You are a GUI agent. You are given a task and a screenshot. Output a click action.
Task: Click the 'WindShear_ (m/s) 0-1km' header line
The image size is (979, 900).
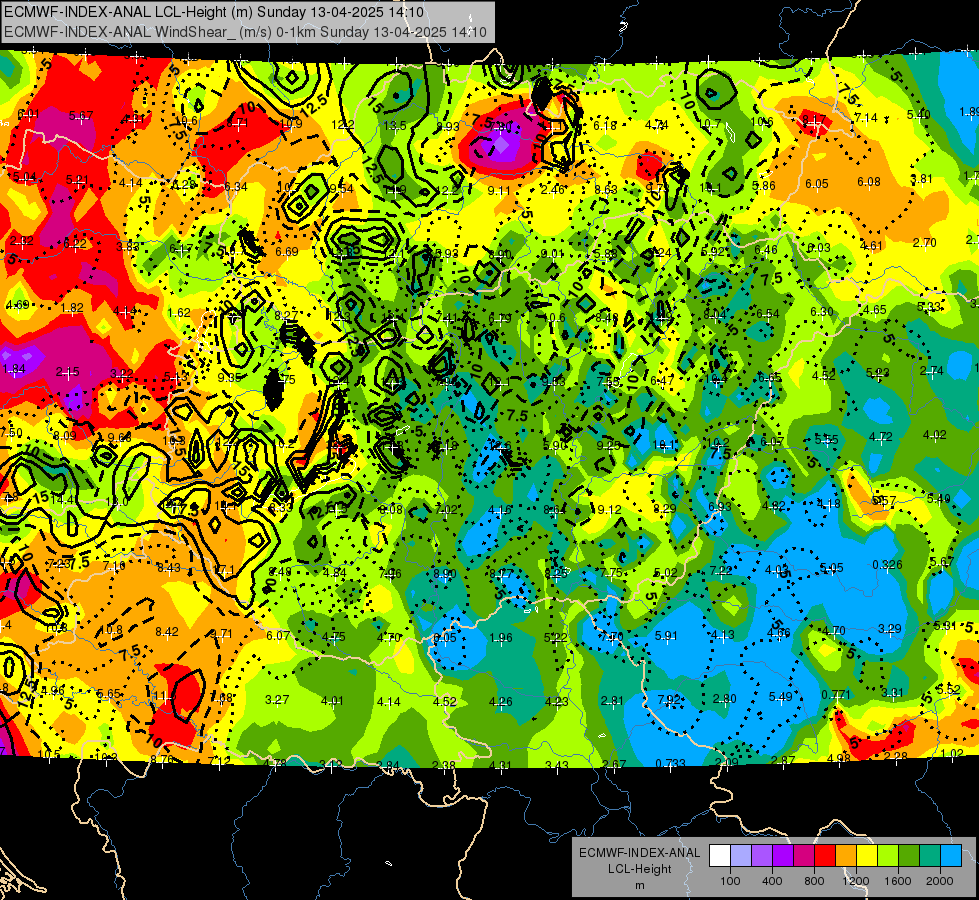(245, 32)
